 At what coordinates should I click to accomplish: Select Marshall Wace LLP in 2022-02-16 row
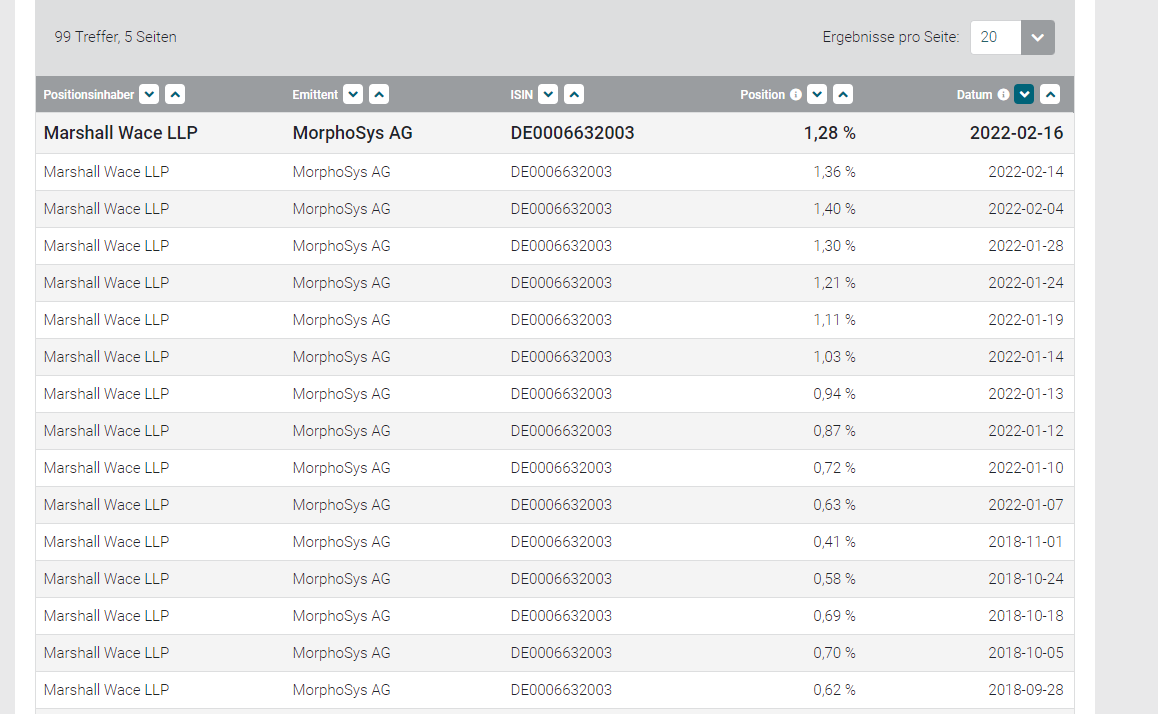[x=120, y=133]
